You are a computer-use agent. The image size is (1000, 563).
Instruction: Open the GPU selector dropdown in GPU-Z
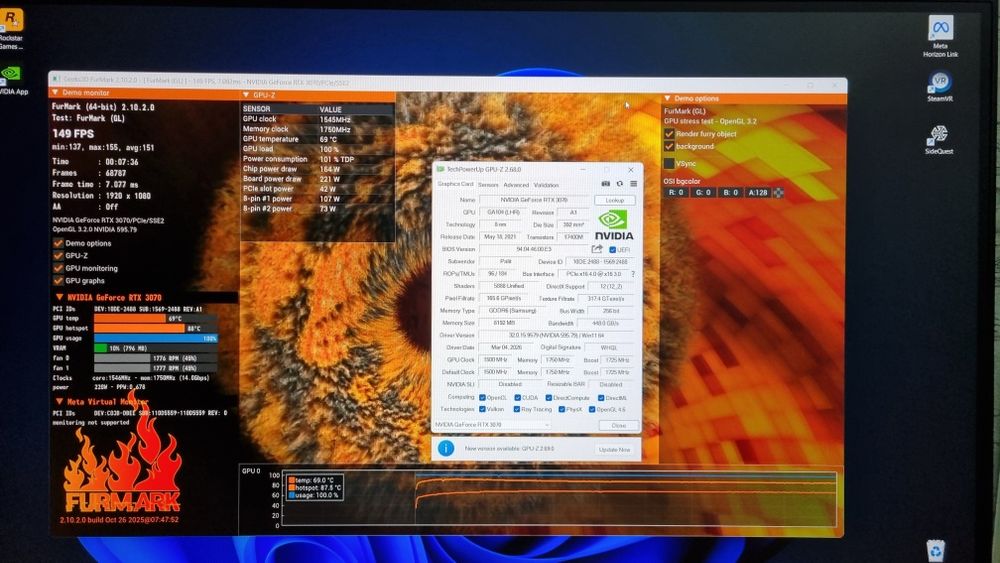pyautogui.click(x=491, y=425)
